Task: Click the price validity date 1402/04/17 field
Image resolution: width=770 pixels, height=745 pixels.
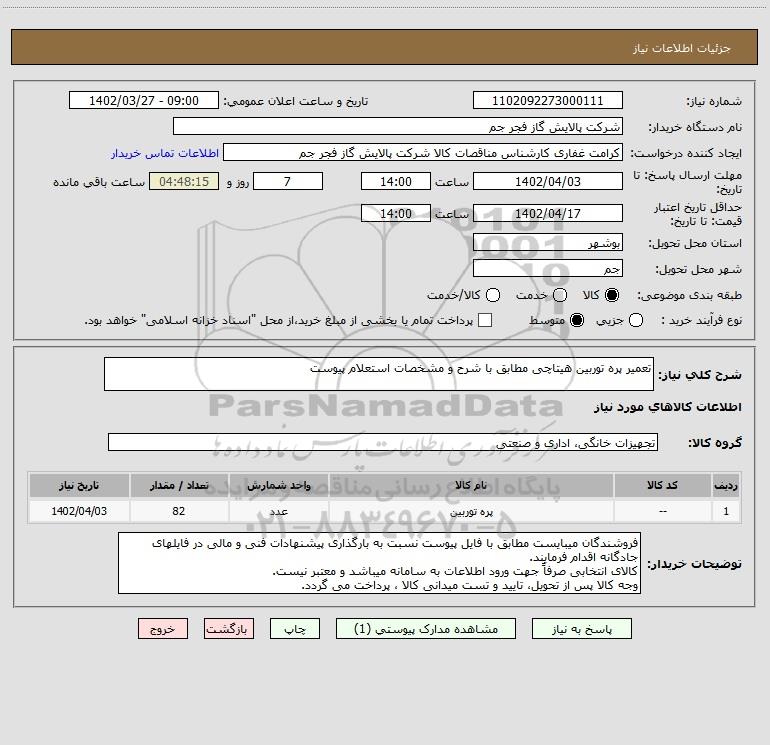Action: point(548,213)
